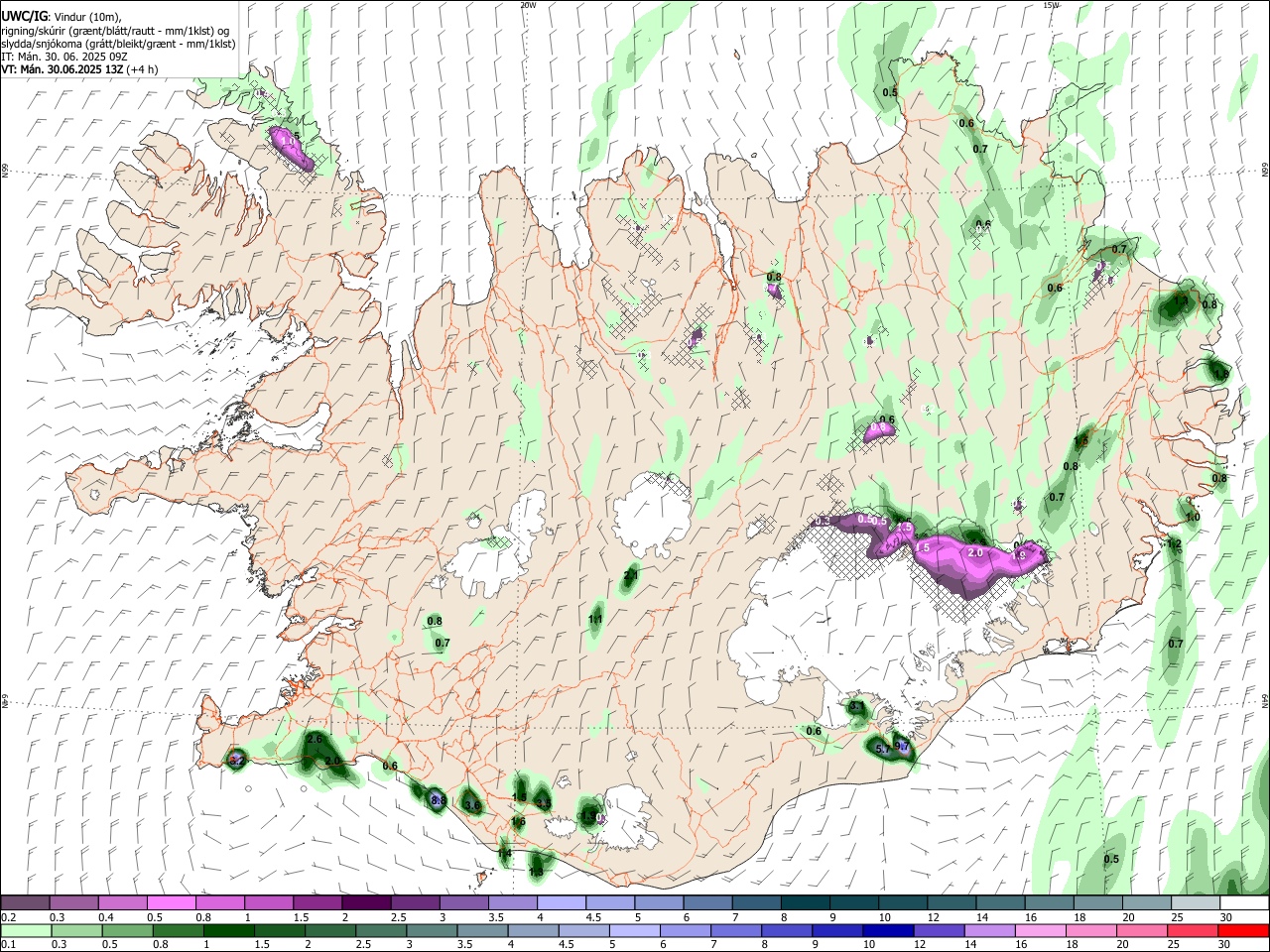Click the black 2.0 value below 2.6
Viewport: 1270px width, 952px height.
(x=332, y=762)
